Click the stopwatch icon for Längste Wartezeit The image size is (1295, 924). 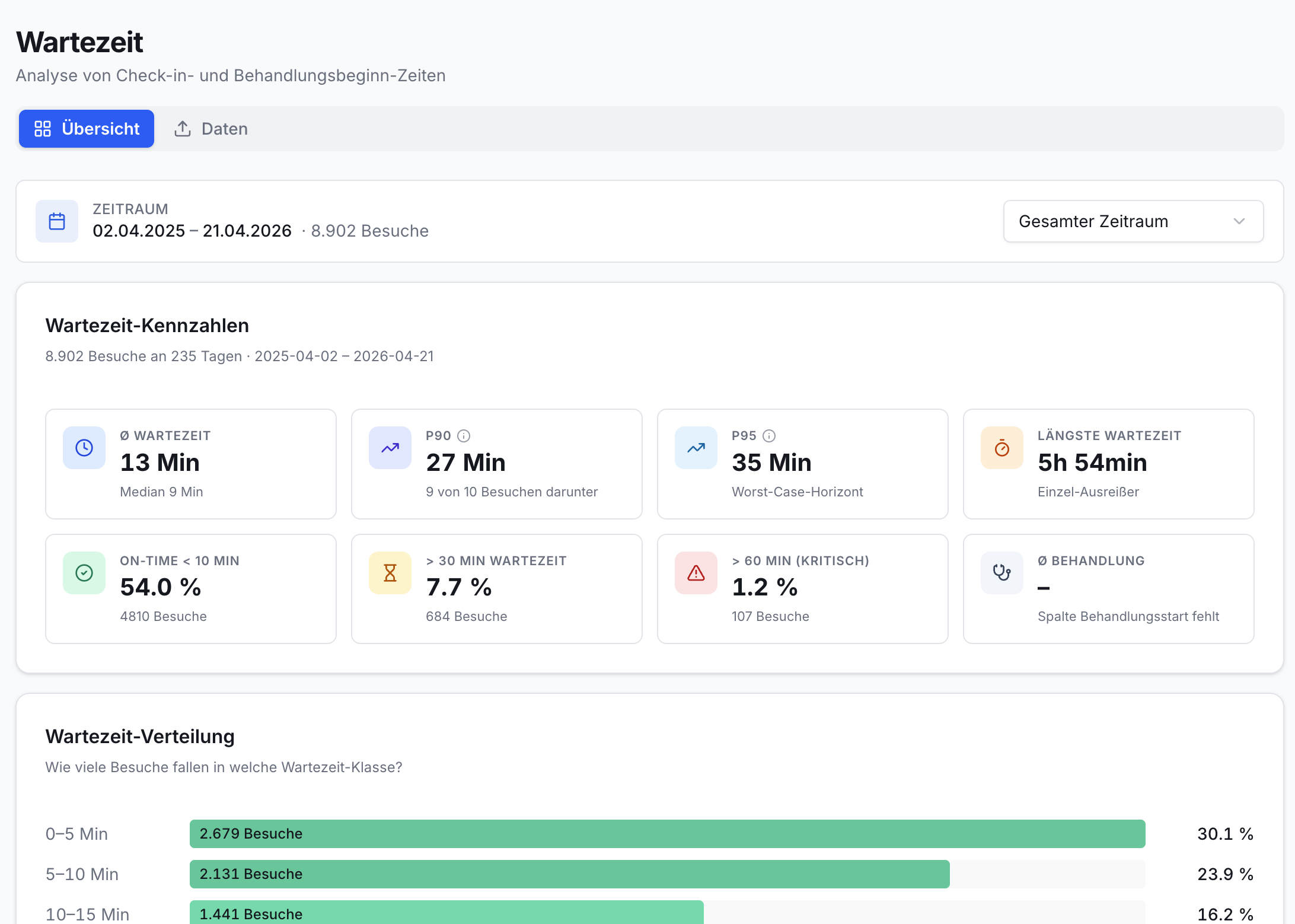pos(1002,448)
